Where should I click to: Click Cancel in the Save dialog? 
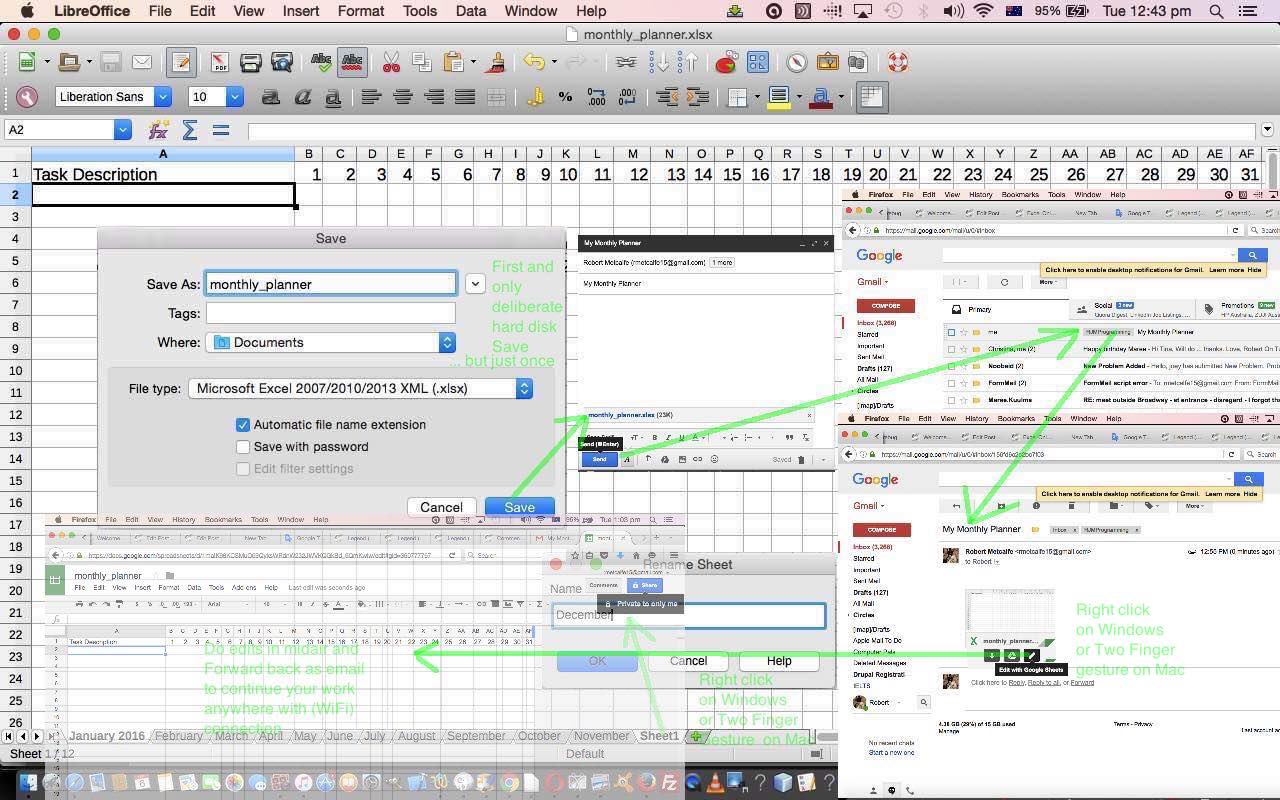tap(441, 507)
